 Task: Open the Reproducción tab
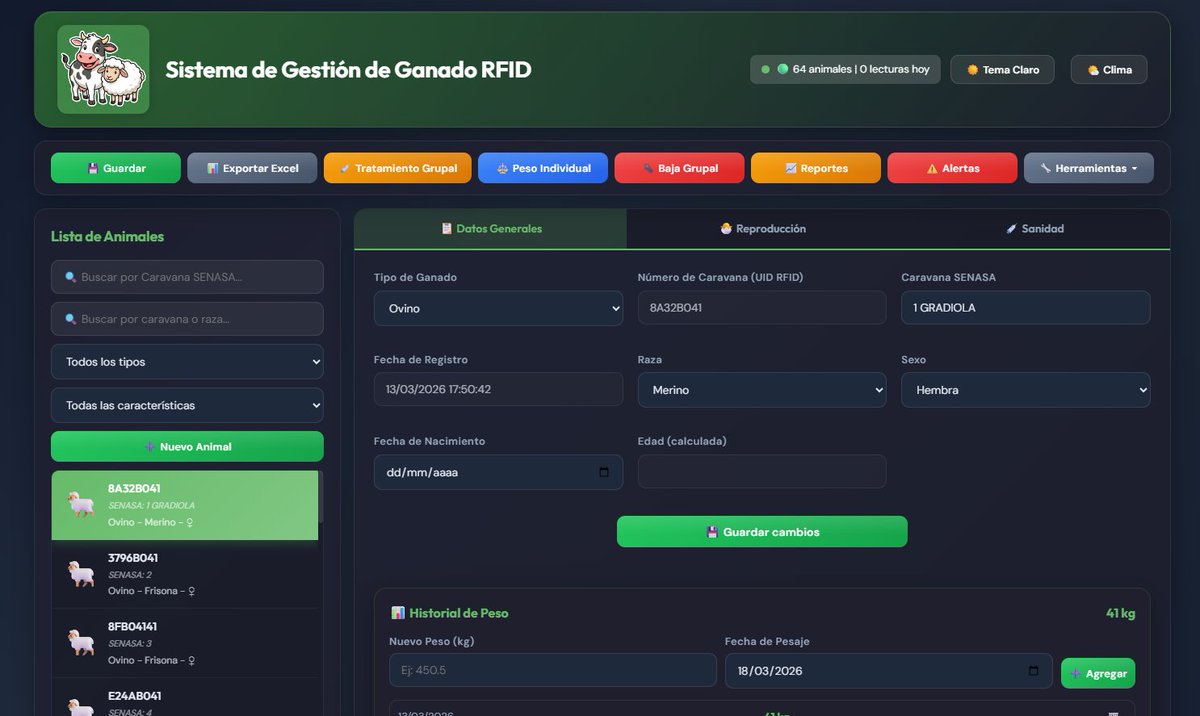point(763,229)
